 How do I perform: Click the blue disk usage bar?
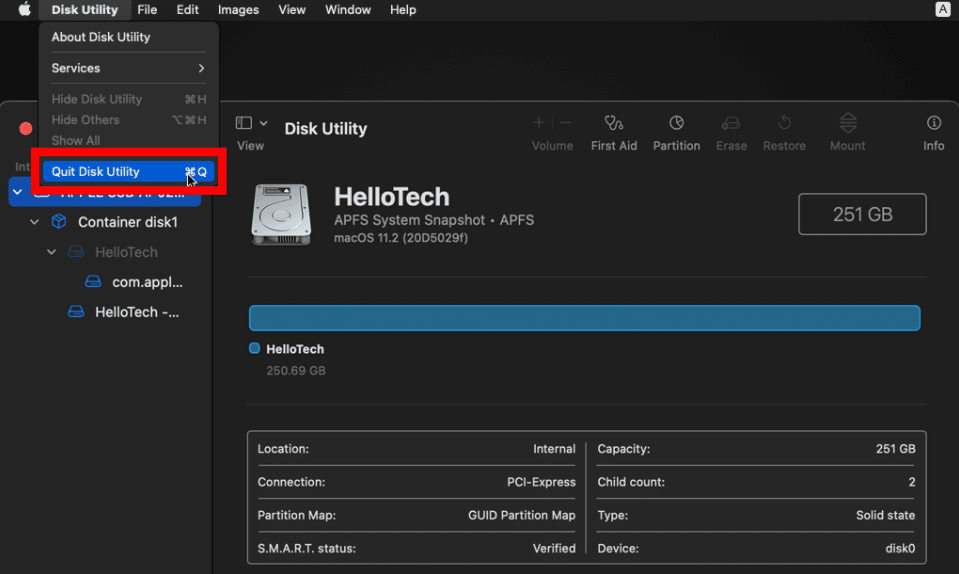tap(584, 318)
